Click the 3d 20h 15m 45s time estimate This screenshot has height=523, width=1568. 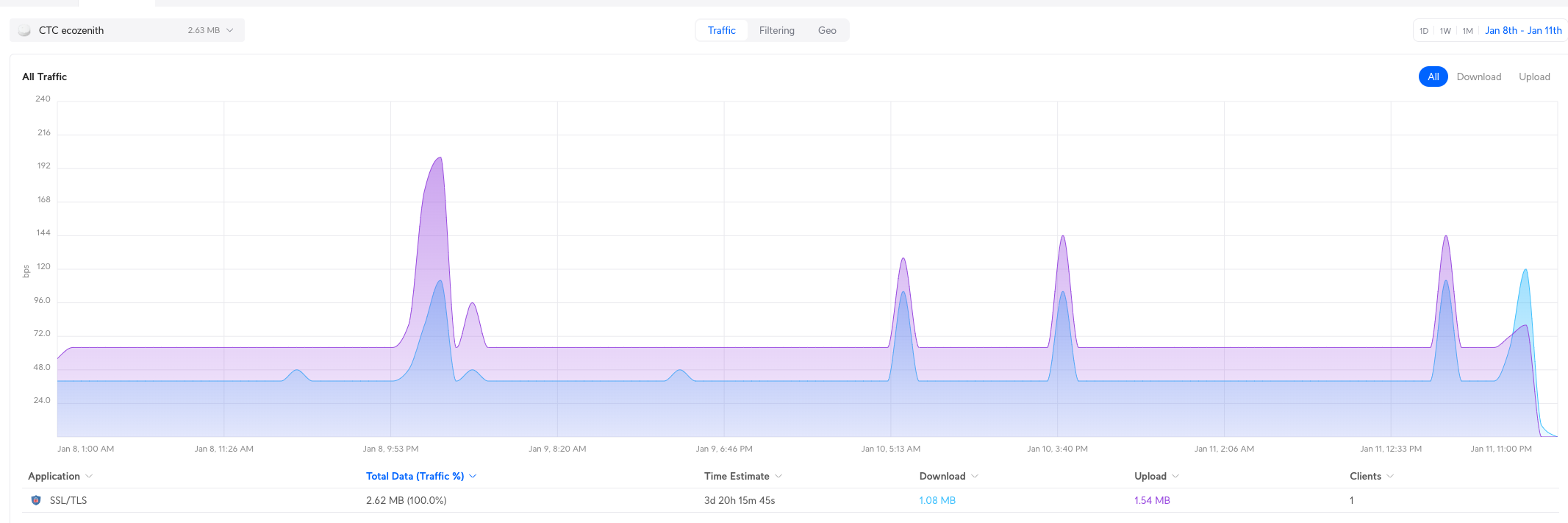click(x=740, y=500)
